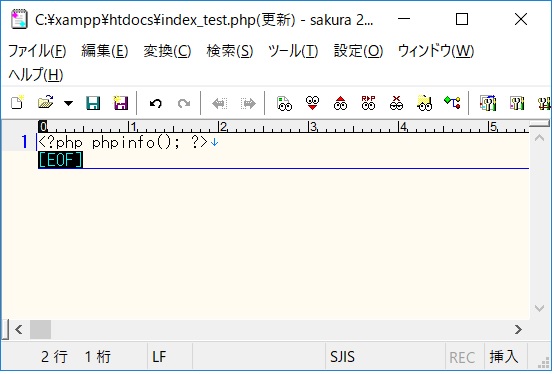Open the ウィンドウ(W) menu
The image size is (554, 374).
[x=436, y=51]
